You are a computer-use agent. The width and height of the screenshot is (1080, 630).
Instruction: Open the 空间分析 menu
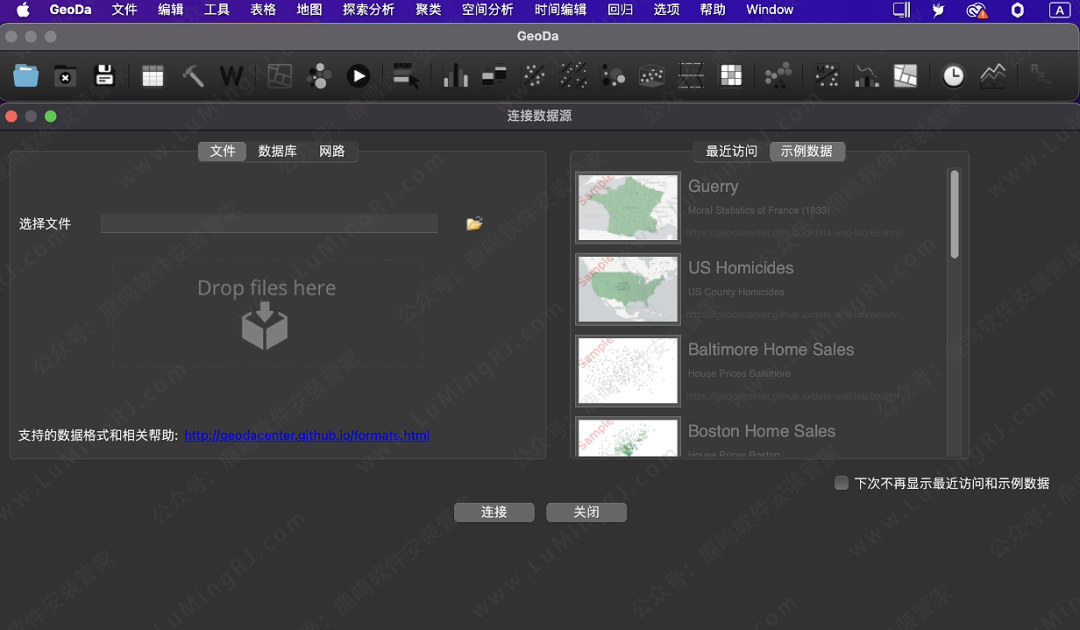coord(486,10)
